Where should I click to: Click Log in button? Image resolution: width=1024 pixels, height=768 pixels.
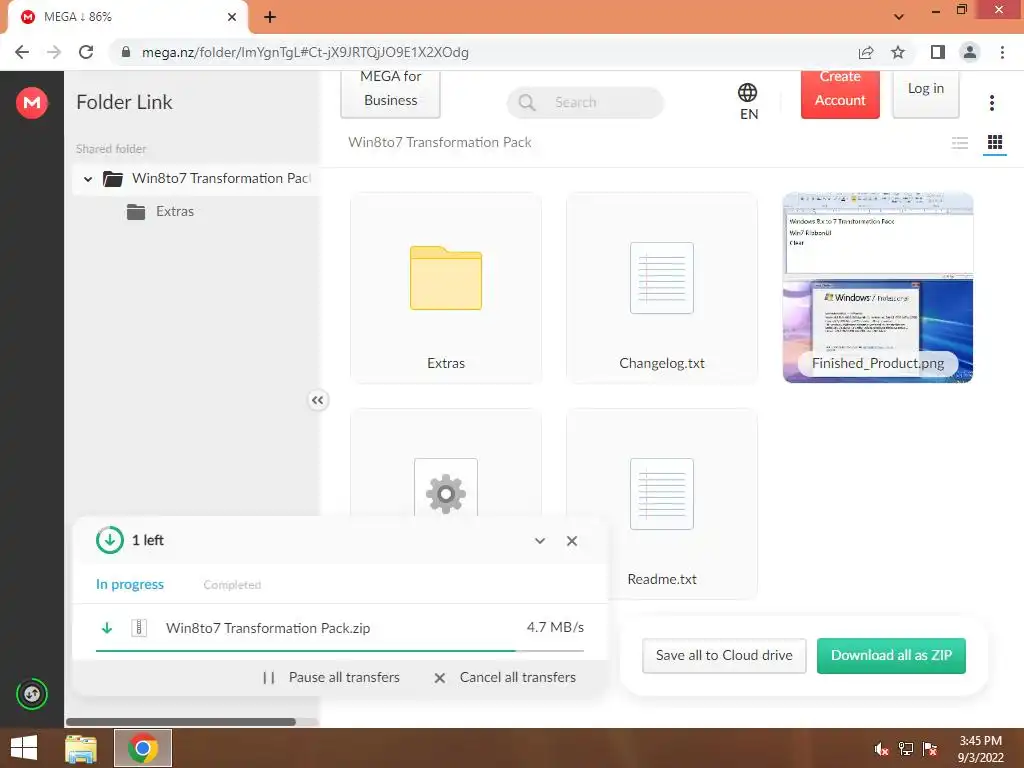[x=925, y=93]
